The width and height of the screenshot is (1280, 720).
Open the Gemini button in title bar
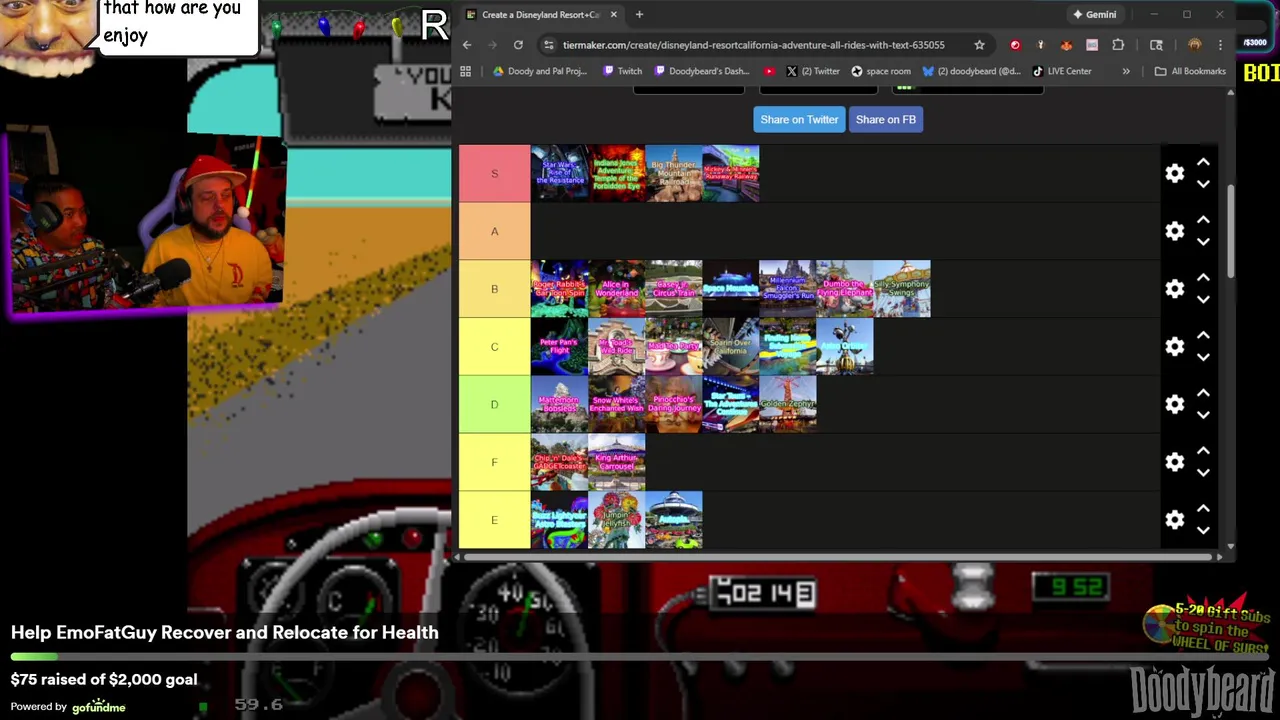click(x=1094, y=14)
